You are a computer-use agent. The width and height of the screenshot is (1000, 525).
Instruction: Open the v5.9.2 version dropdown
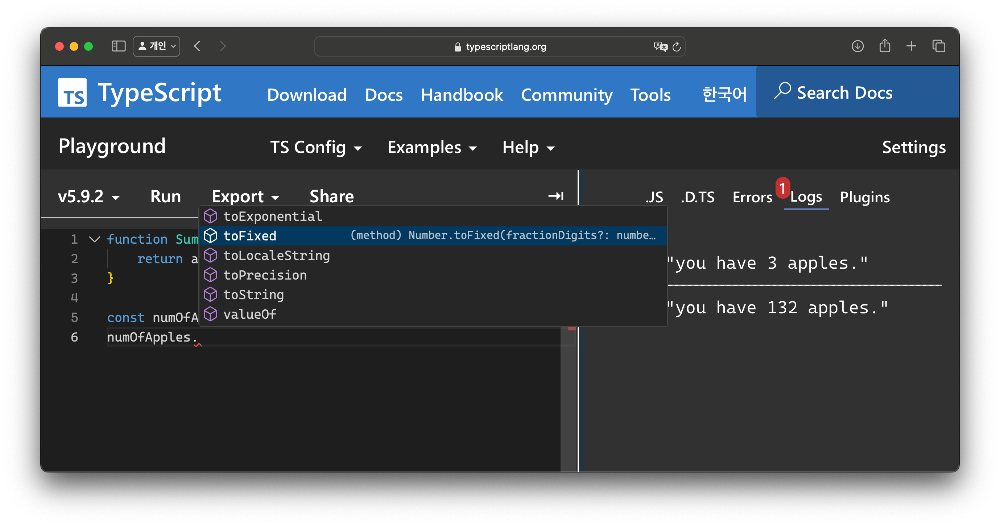pyautogui.click(x=89, y=196)
